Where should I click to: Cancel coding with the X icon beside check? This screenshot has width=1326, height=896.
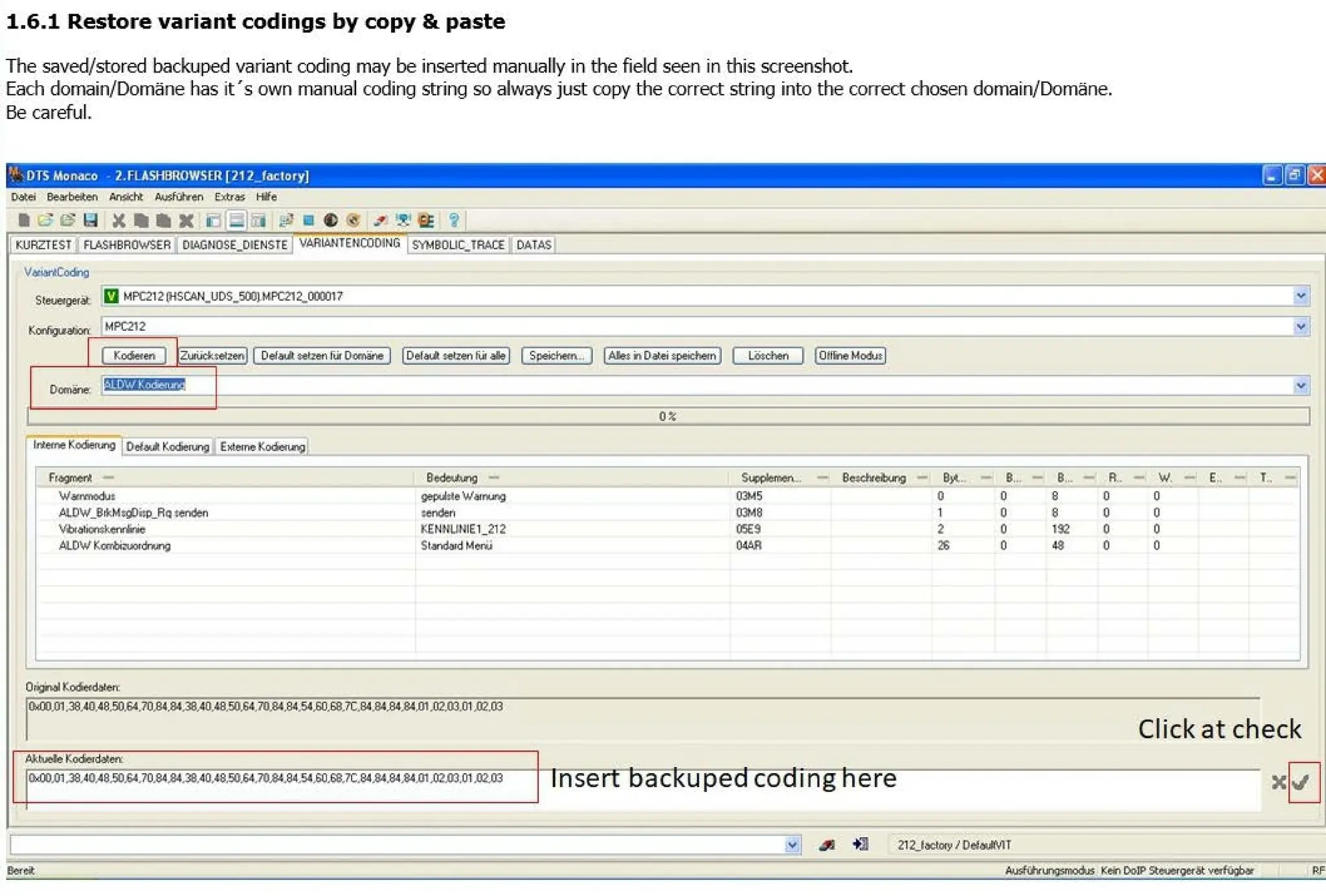[x=1278, y=783]
